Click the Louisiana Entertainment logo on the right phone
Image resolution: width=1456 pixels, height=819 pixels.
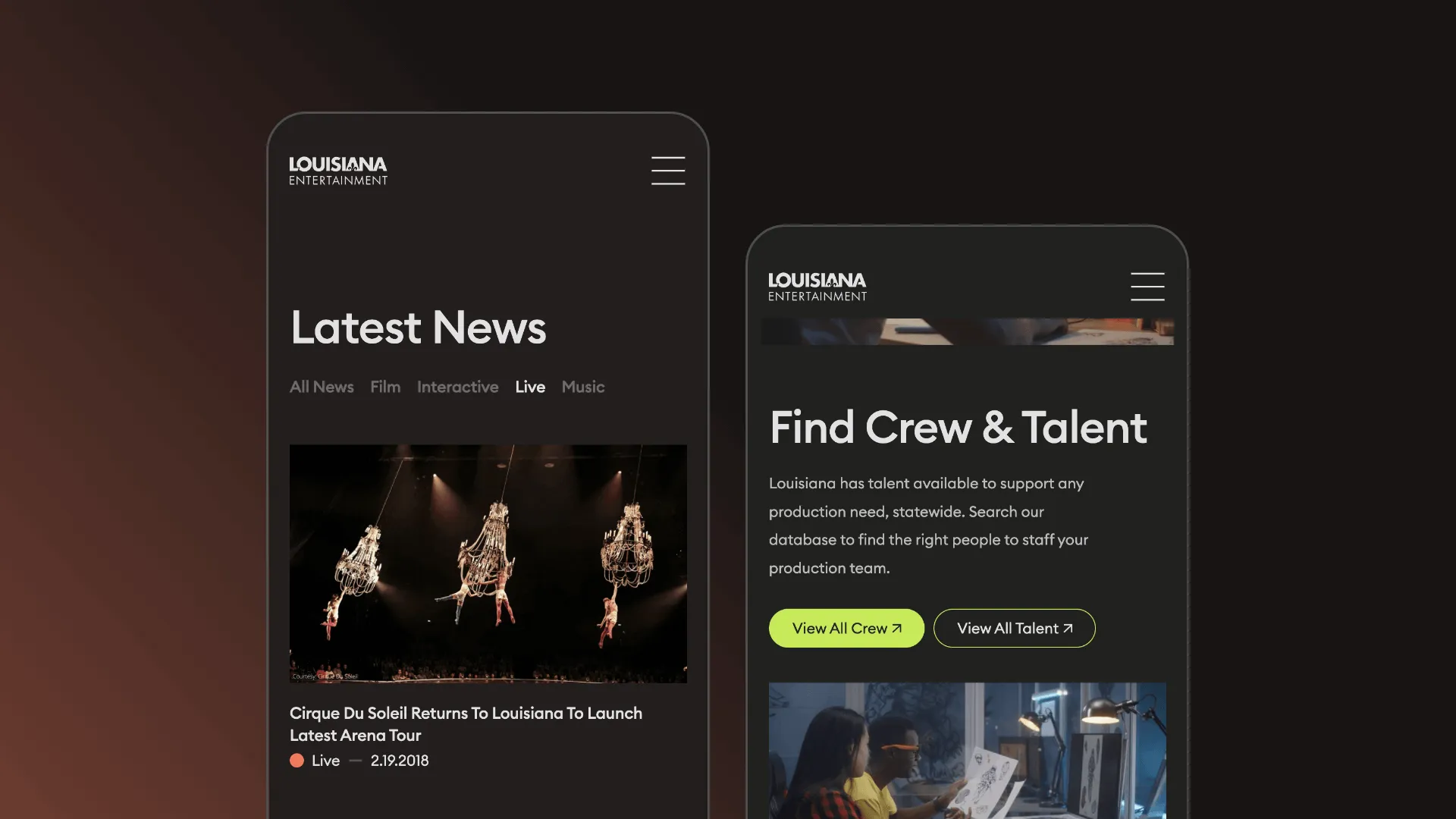pyautogui.click(x=817, y=286)
